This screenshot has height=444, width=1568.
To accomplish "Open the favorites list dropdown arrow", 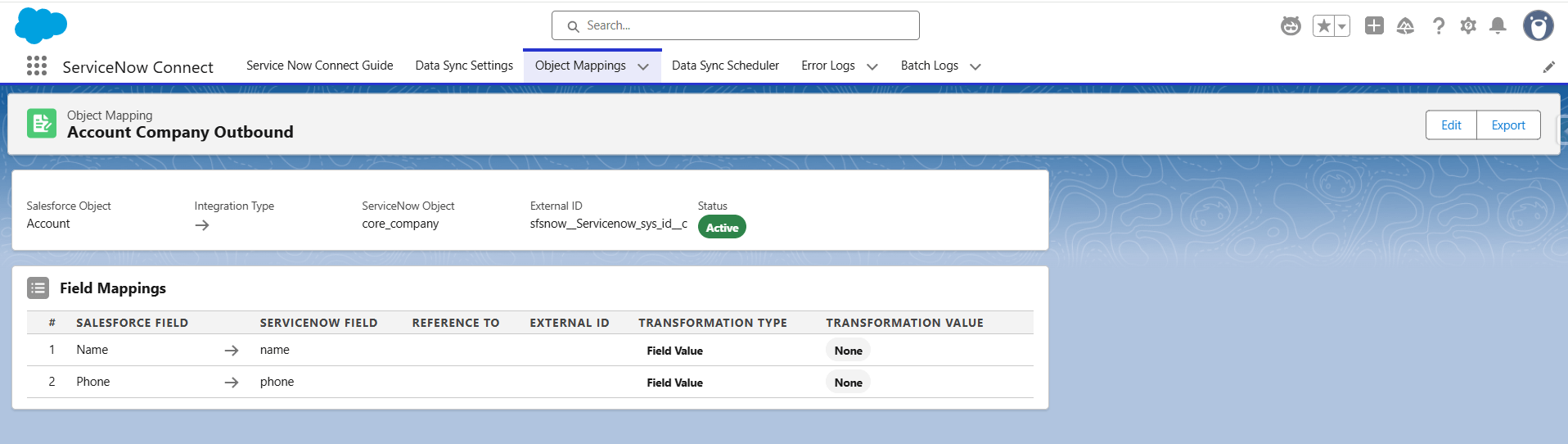I will click(1342, 26).
